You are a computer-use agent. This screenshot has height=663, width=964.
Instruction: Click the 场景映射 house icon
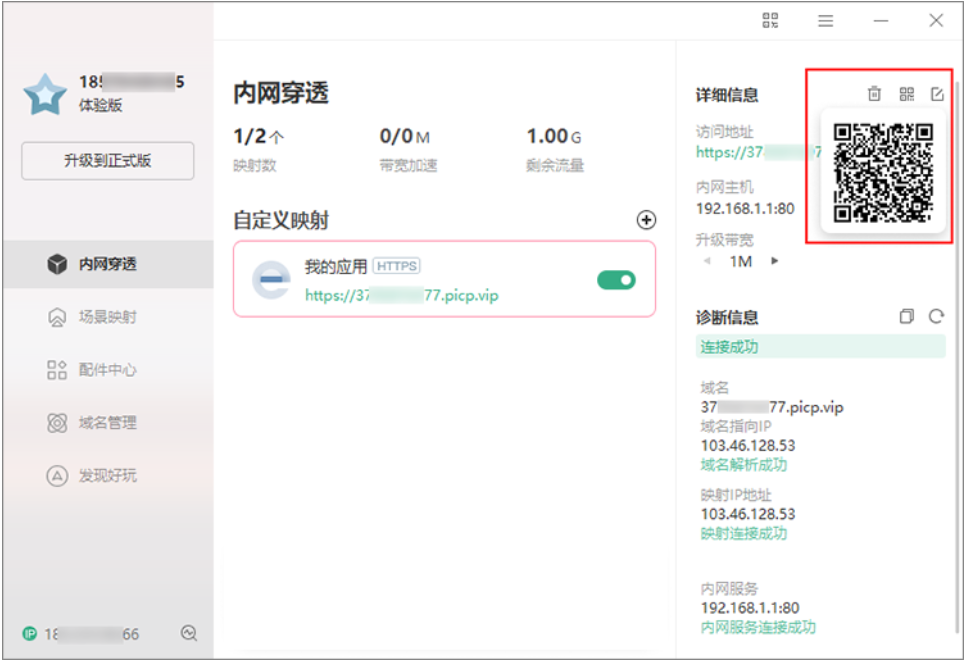coord(57,317)
